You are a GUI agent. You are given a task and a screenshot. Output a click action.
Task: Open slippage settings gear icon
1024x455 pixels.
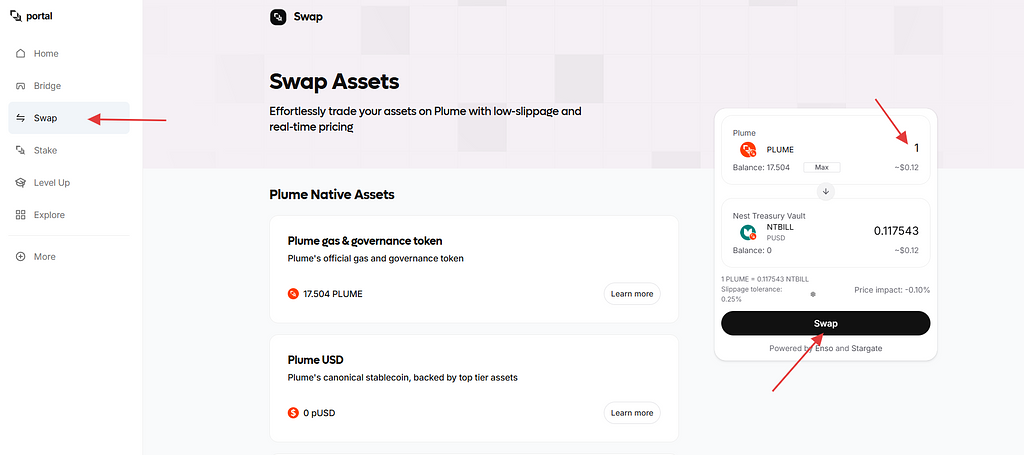pyautogui.click(x=812, y=295)
